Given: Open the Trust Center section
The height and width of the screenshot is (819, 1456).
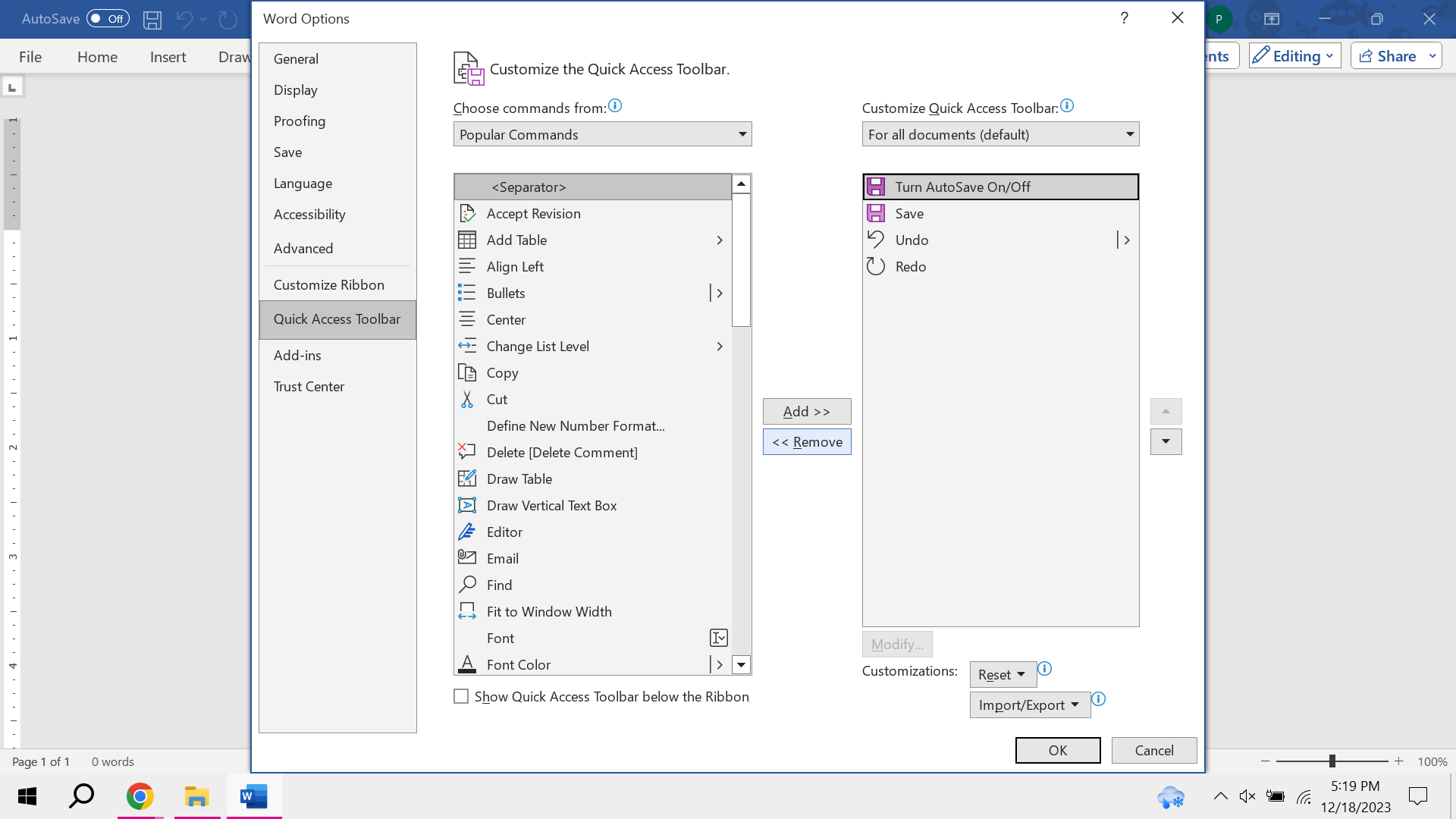Looking at the screenshot, I should pyautogui.click(x=309, y=386).
